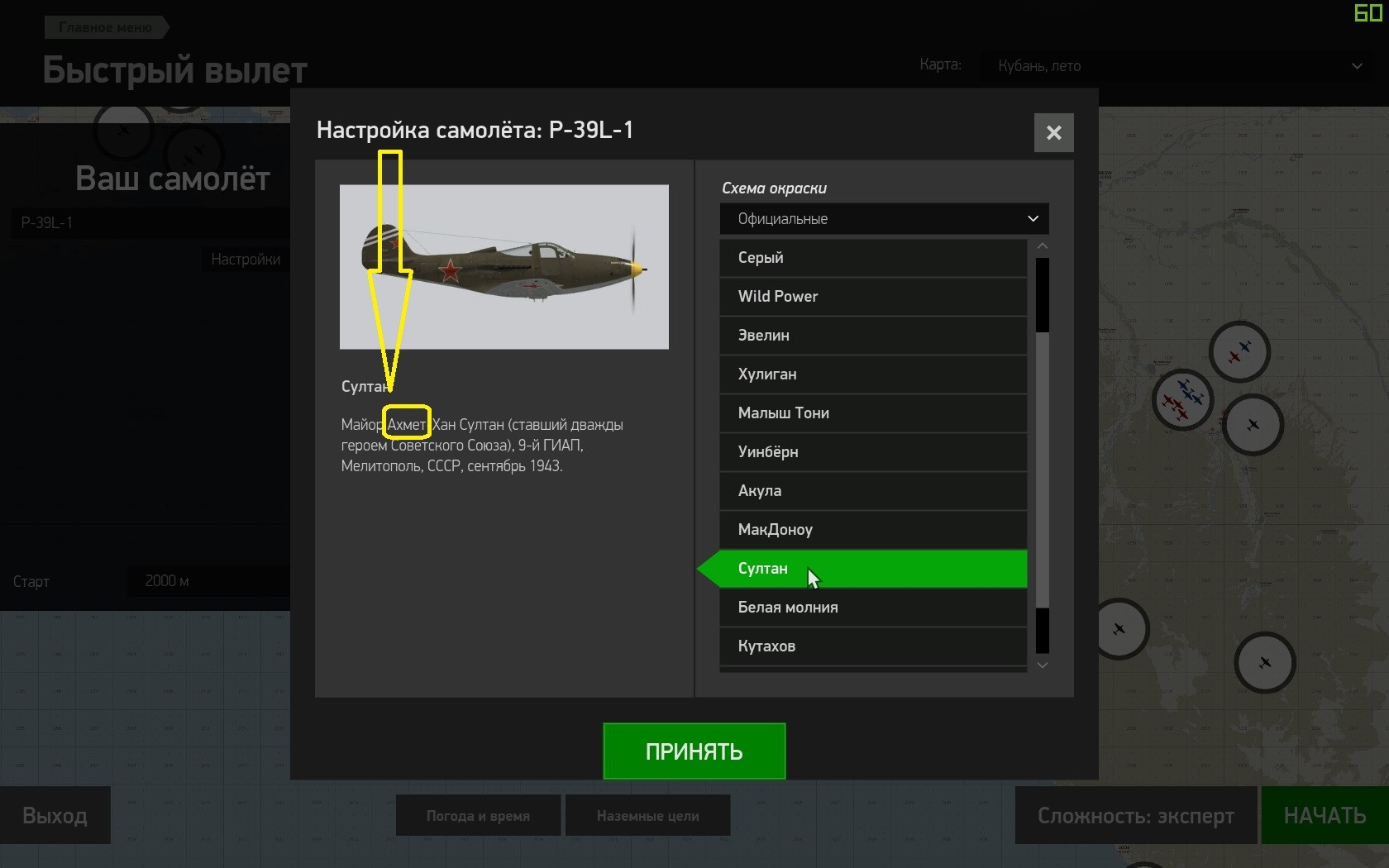Select the Серый paint scheme

[873, 258]
